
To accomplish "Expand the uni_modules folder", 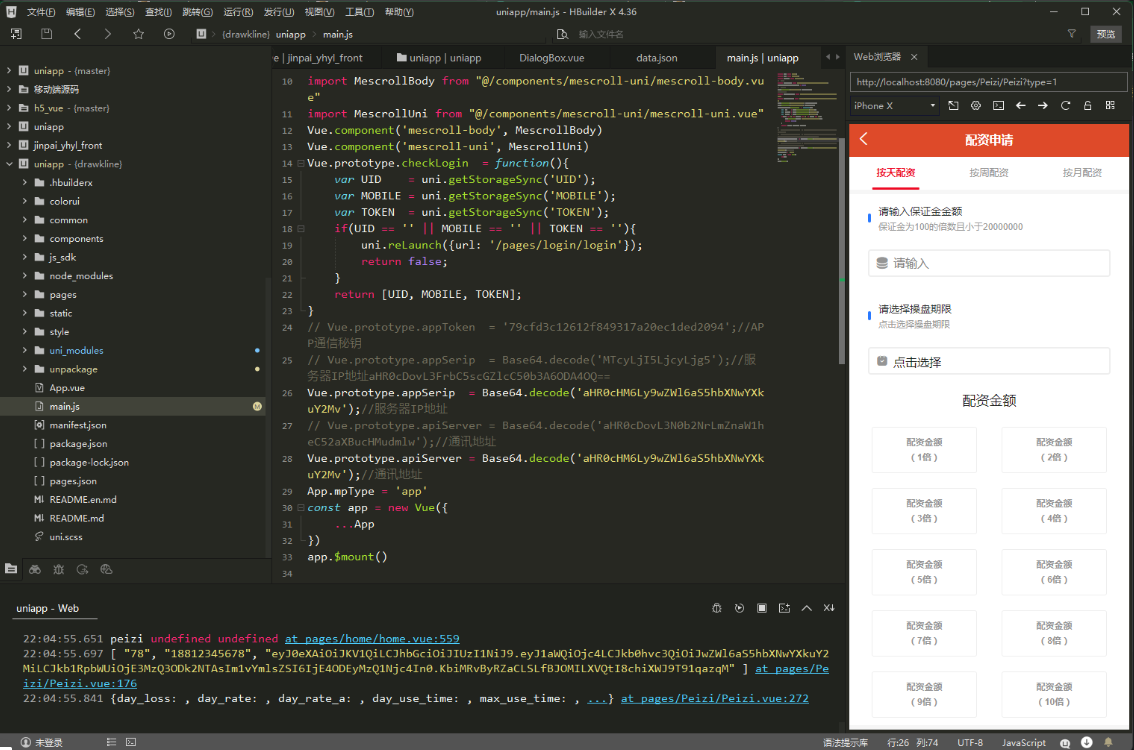I will [25, 350].
